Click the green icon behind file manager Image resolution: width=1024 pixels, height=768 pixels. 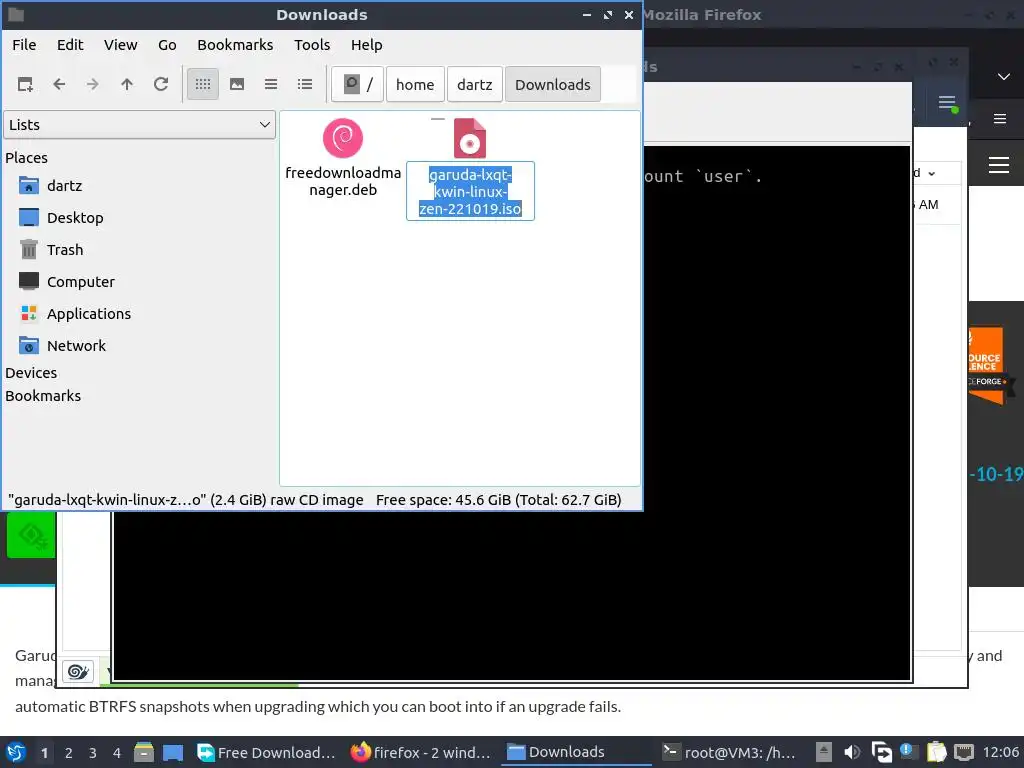click(x=31, y=535)
